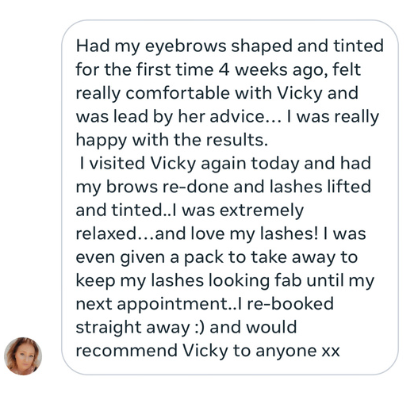Click the smiley ":)" after "straight away"
409x409 pixels.
(199, 327)
